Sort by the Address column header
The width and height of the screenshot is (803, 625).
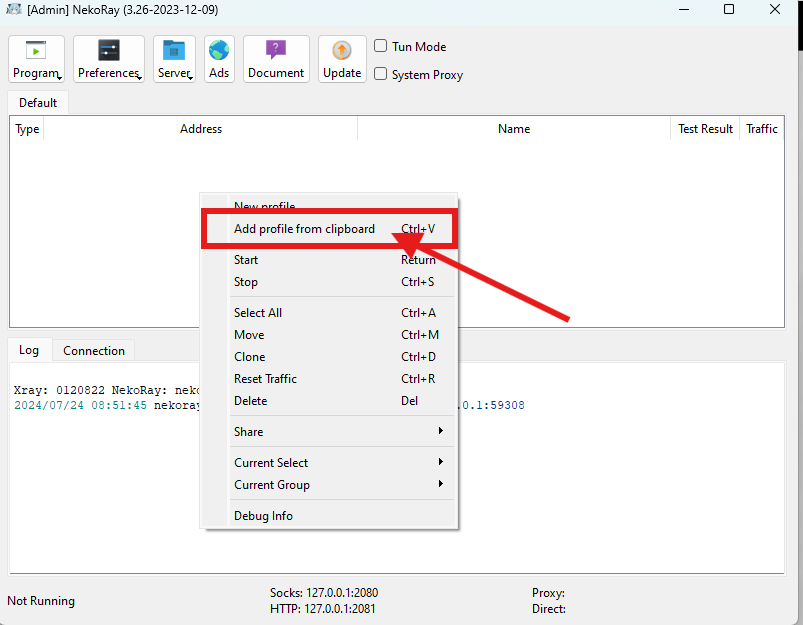201,129
